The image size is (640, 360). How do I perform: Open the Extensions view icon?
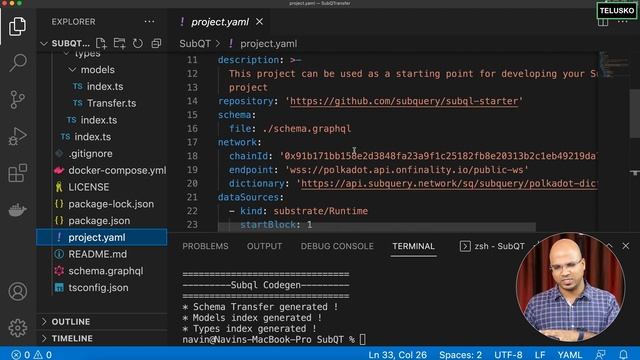18,173
